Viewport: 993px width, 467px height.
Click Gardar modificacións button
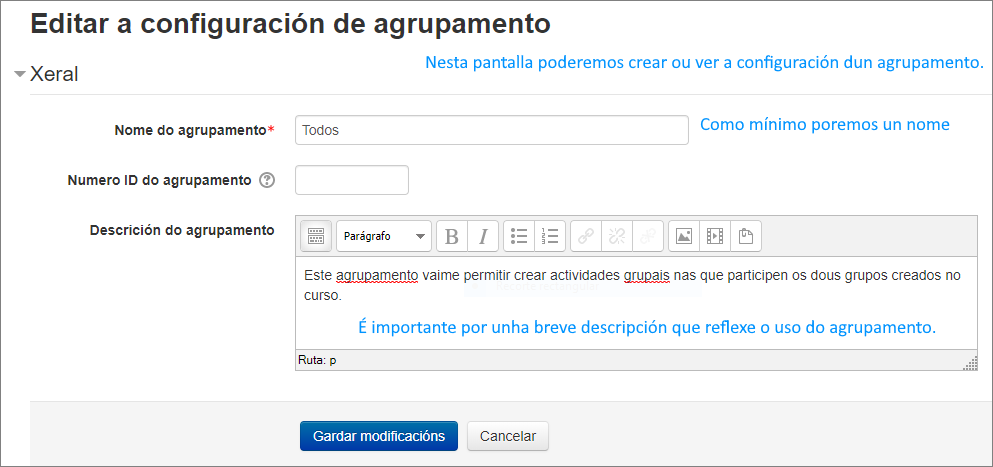click(379, 436)
